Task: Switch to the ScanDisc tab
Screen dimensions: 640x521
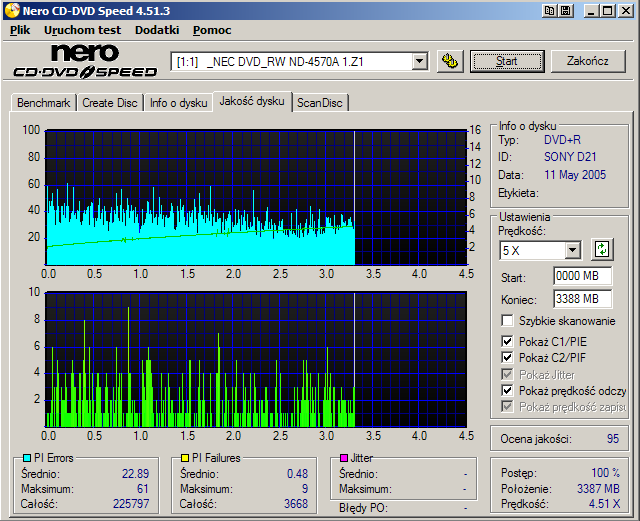Action: pyautogui.click(x=320, y=103)
